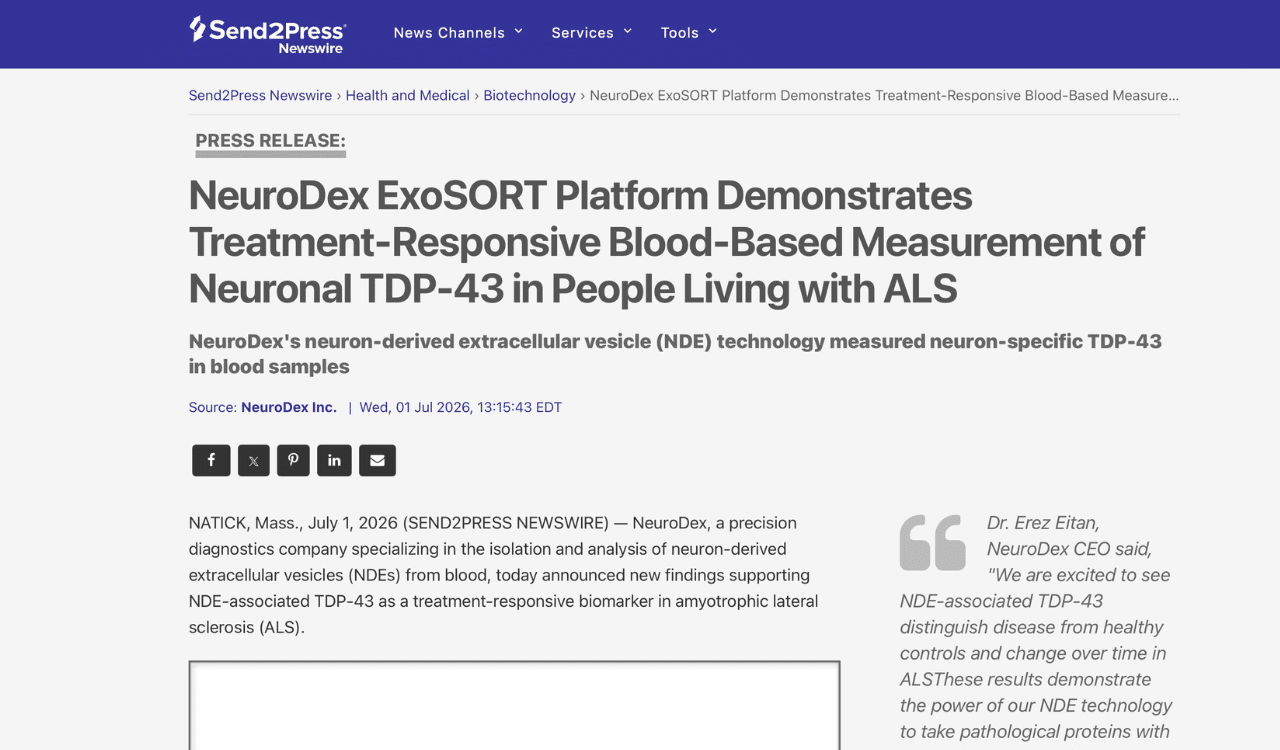Screen dimensions: 1280x750
Task: Share article on LinkedIn
Action: [x=334, y=460]
